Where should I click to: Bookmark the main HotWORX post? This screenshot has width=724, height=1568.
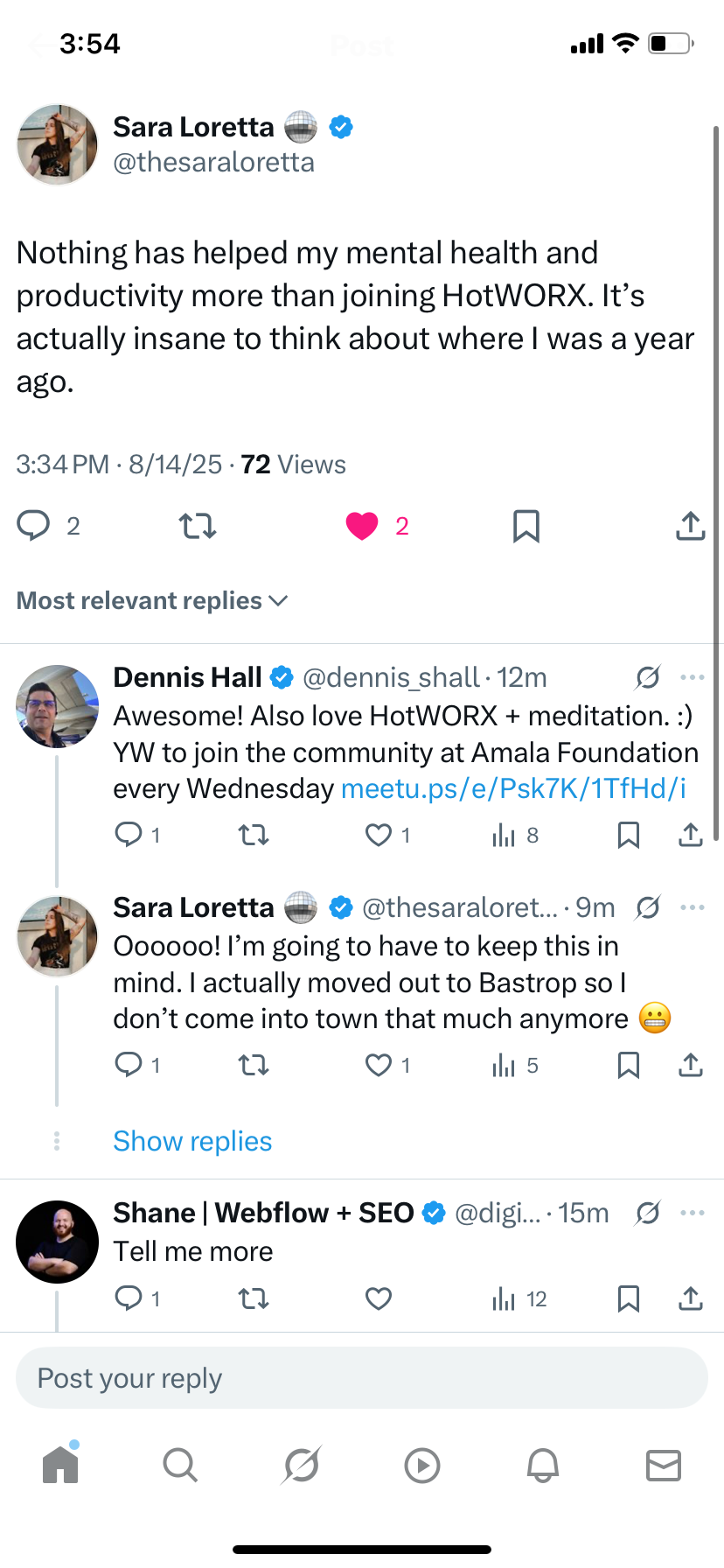[x=526, y=526]
